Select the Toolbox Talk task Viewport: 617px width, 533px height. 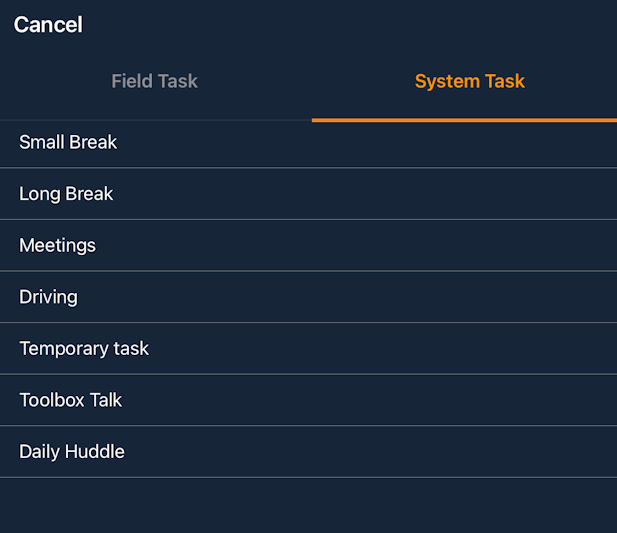[70, 400]
